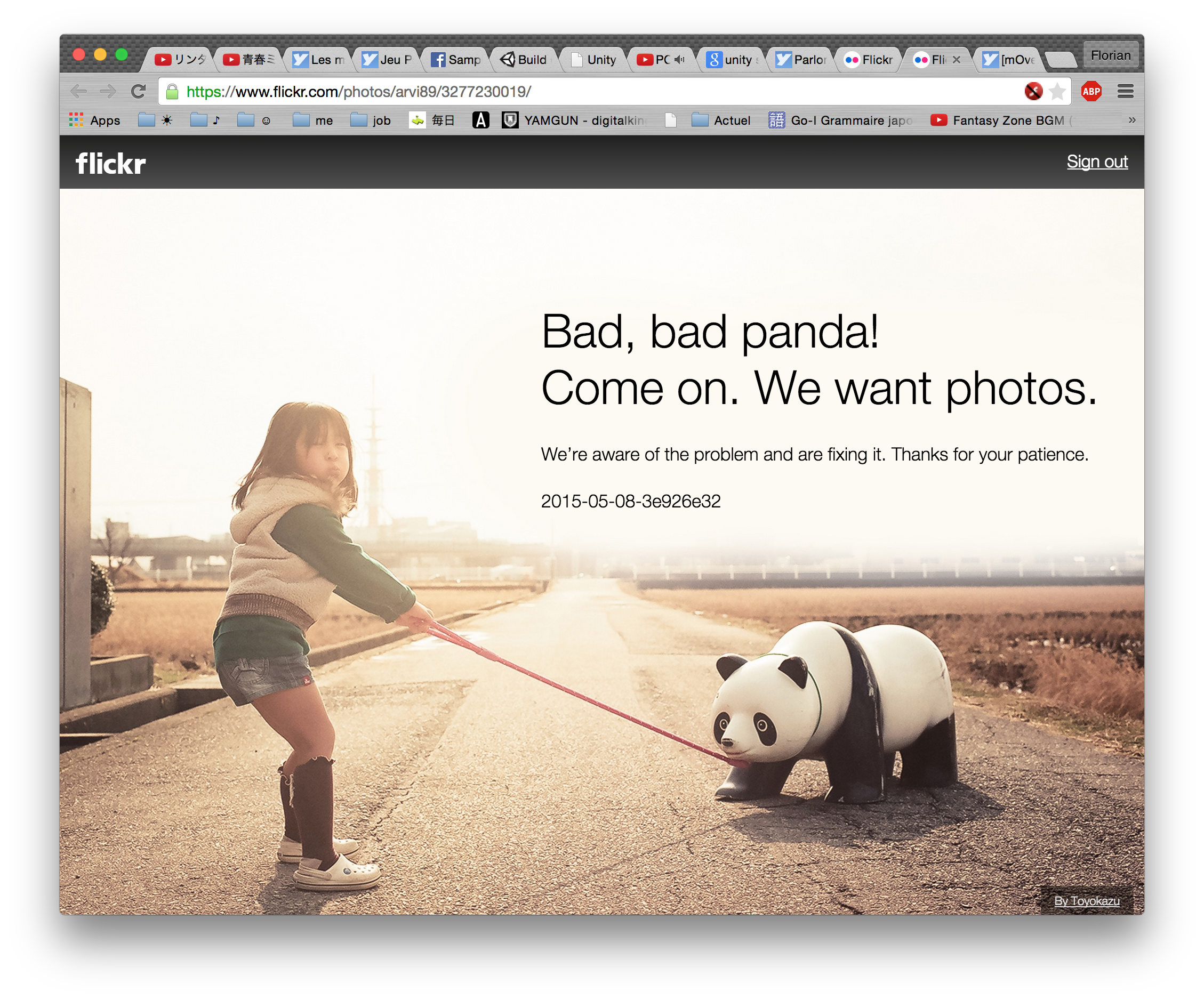Expand the hidden bookmarks overflow chevron
Image resolution: width=1204 pixels, height=1000 pixels.
(1132, 120)
